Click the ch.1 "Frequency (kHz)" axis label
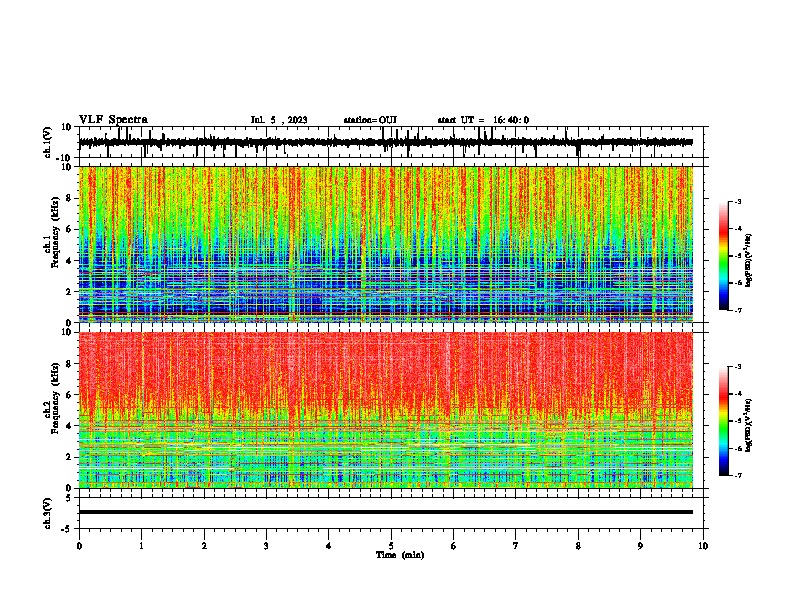This screenshot has height=612, width=792. (x=56, y=233)
